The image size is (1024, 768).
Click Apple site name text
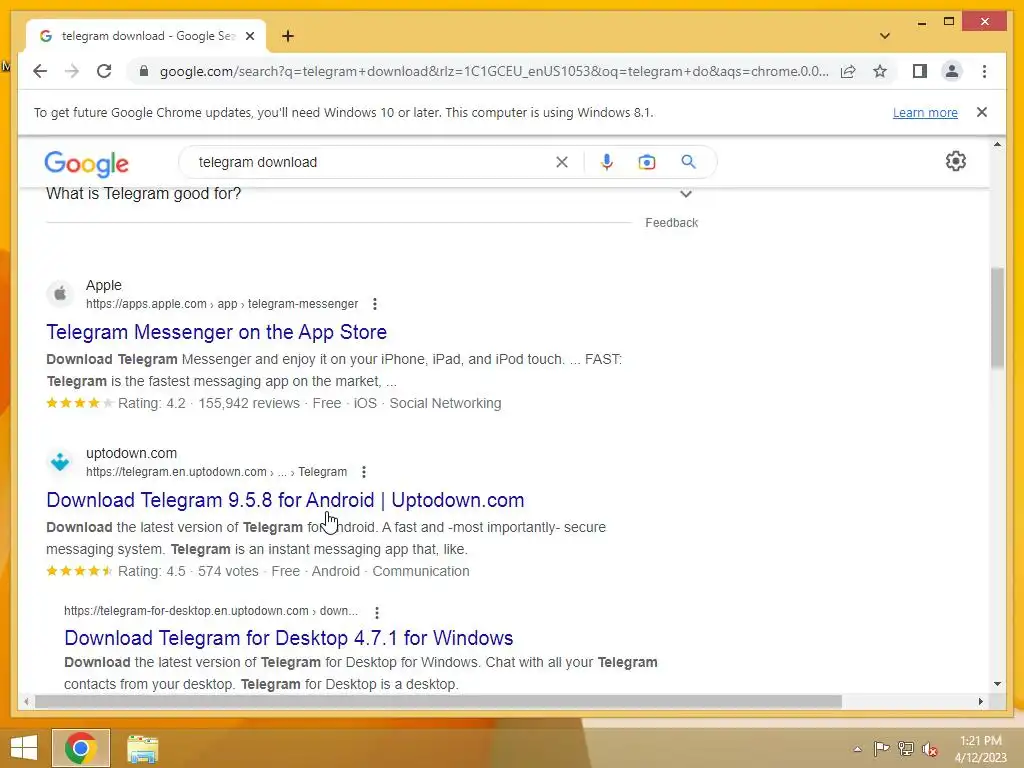[103, 285]
